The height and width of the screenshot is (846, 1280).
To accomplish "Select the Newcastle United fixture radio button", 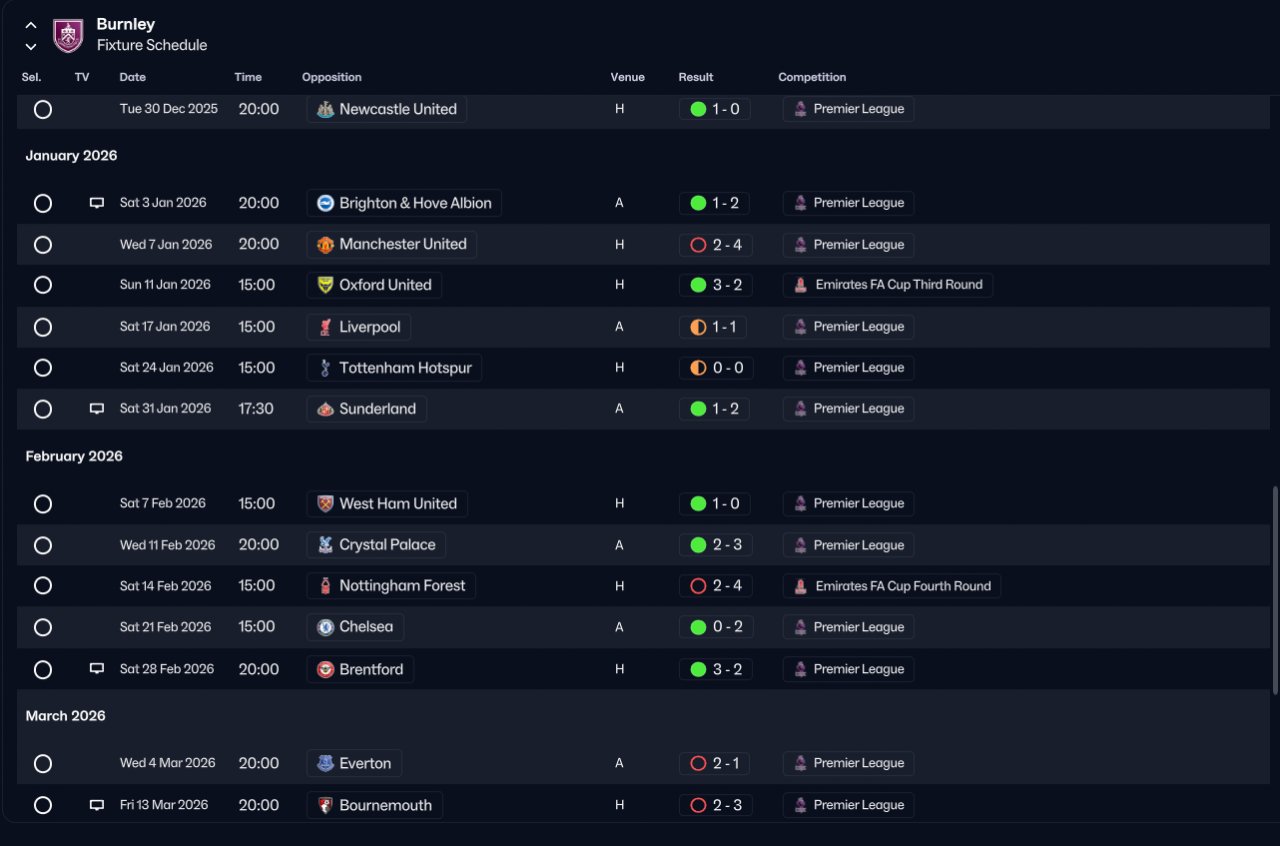I will point(43,109).
